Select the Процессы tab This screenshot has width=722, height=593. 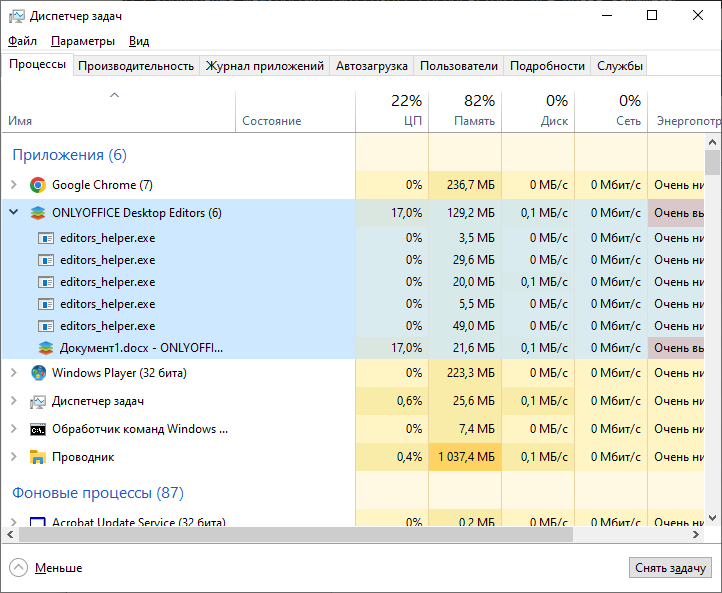pos(37,64)
